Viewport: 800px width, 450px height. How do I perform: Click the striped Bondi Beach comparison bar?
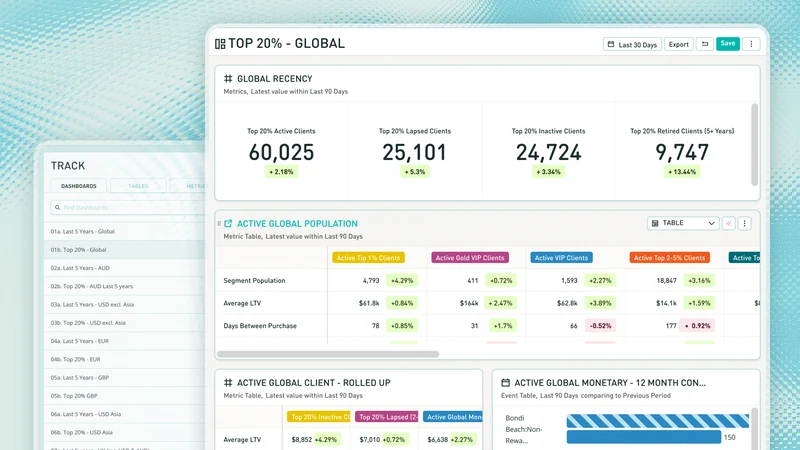658,420
